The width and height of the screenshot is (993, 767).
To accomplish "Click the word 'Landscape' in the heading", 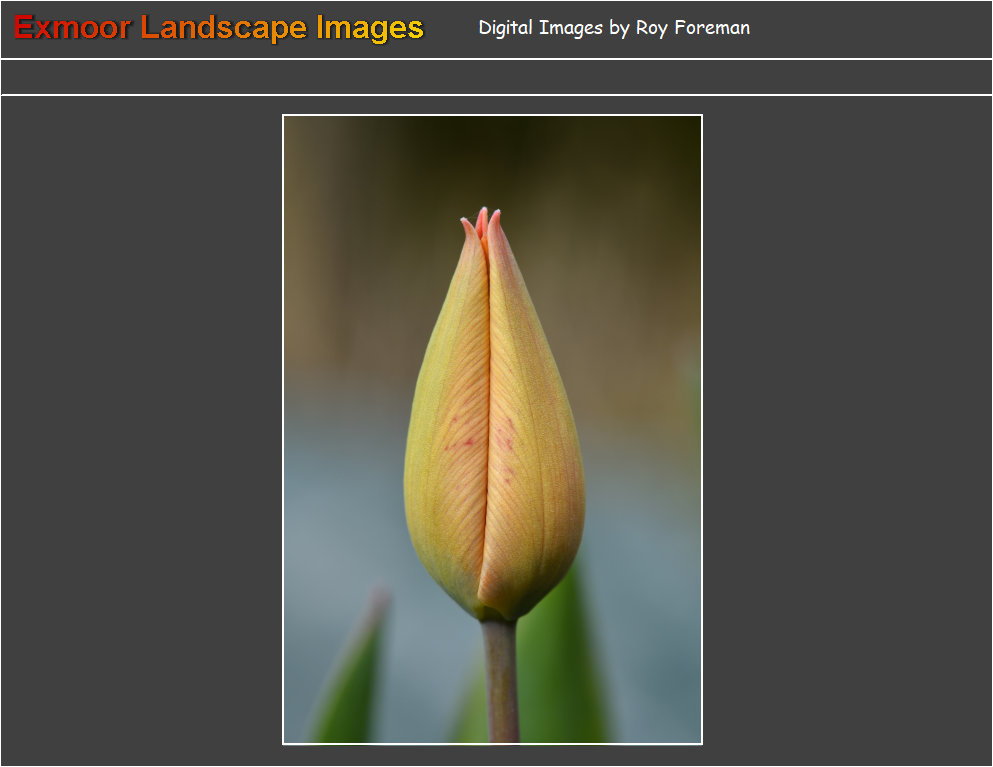I will [225, 28].
